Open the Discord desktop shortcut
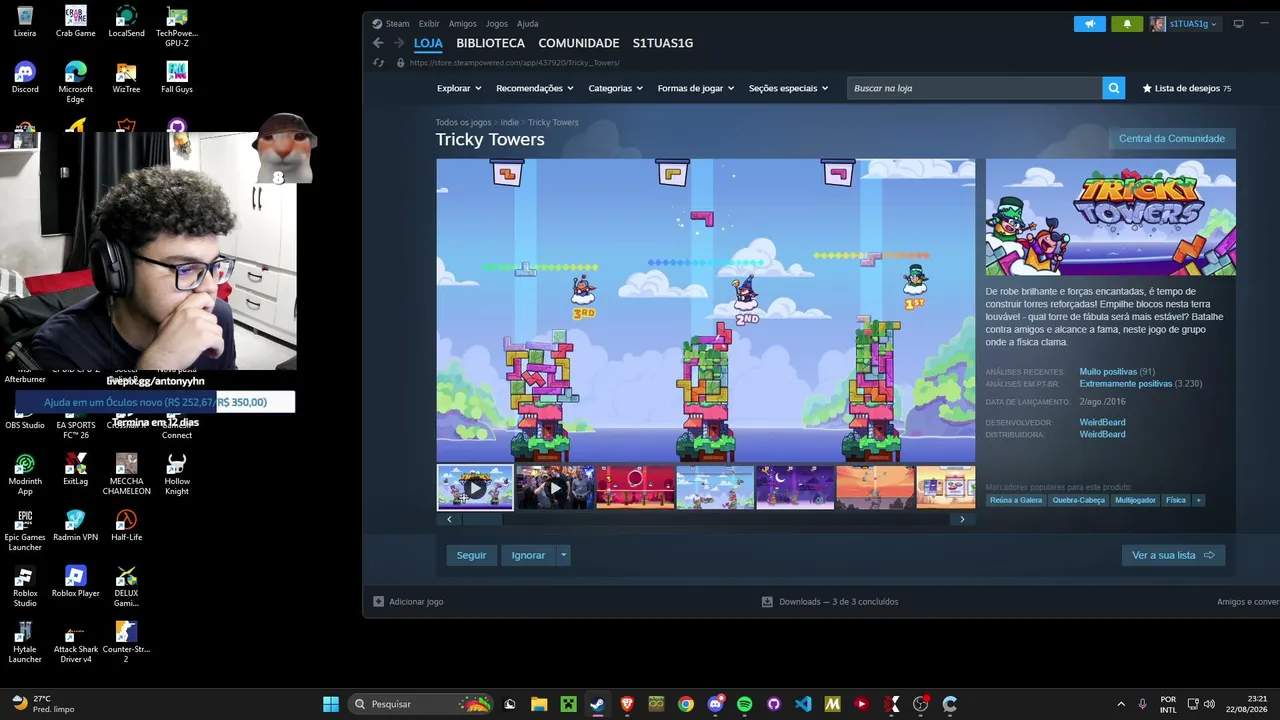The image size is (1280, 720). 25,78
